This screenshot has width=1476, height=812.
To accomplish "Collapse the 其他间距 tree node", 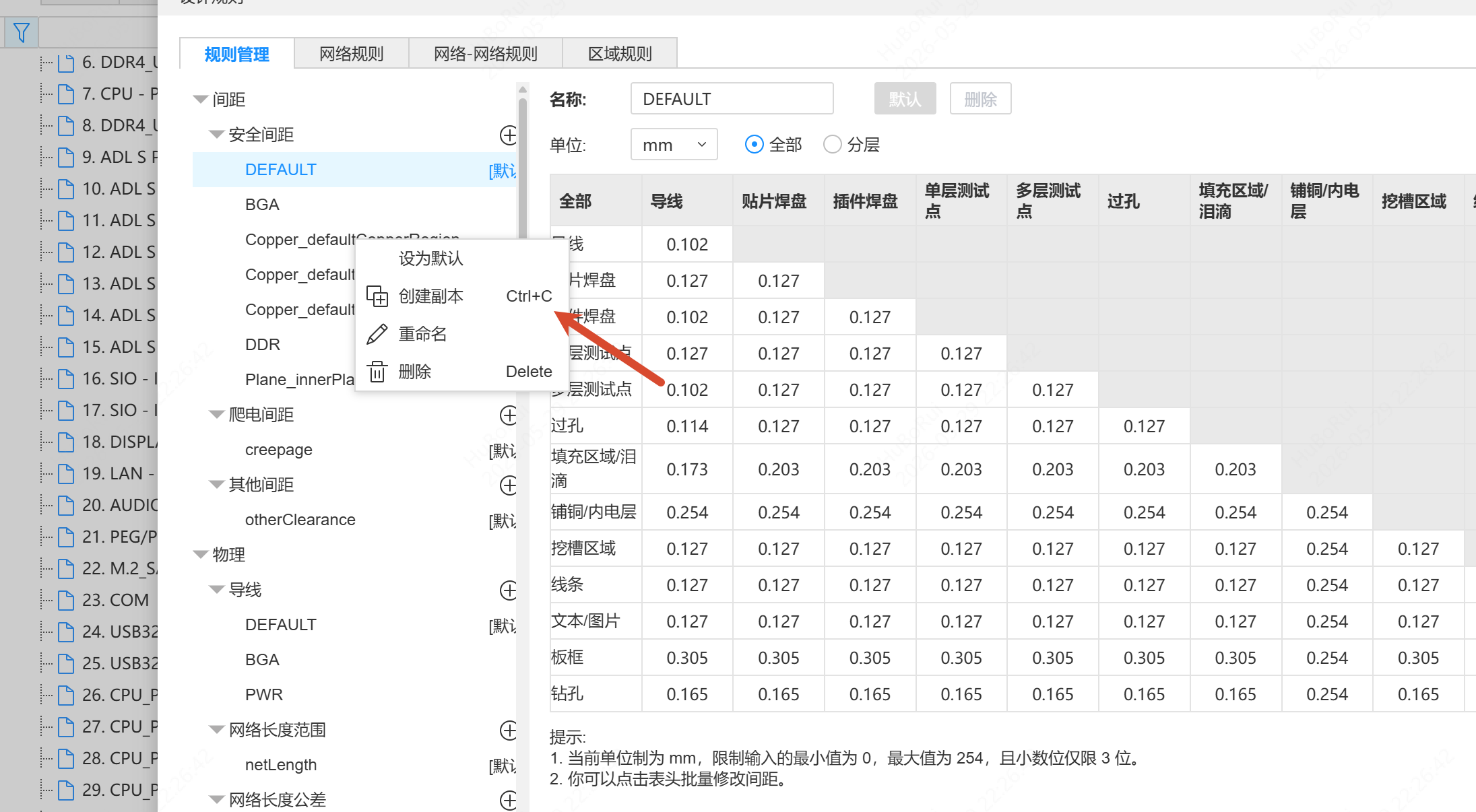I will click(216, 485).
